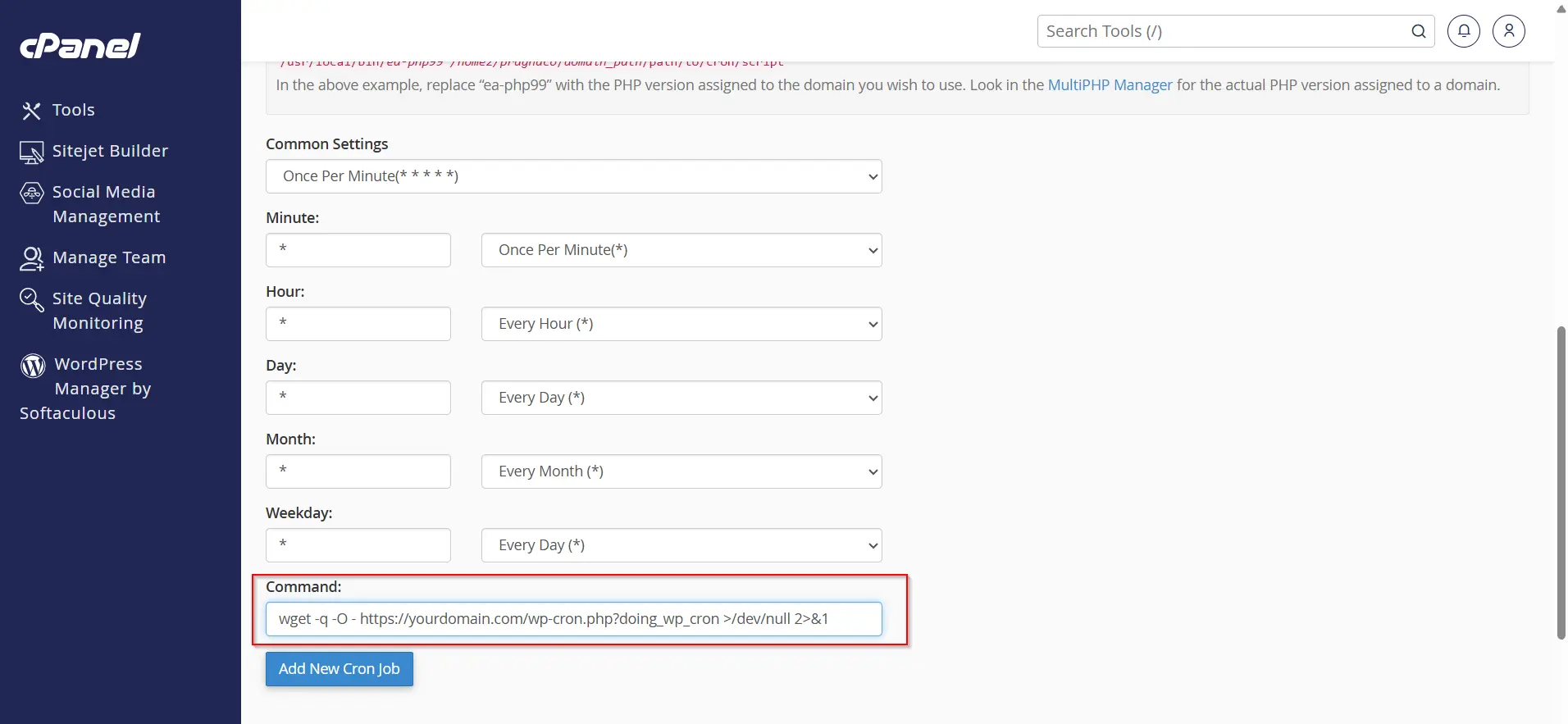The width and height of the screenshot is (1568, 724).
Task: Expand the Day field's Every Day dropdown
Action: 681,398
